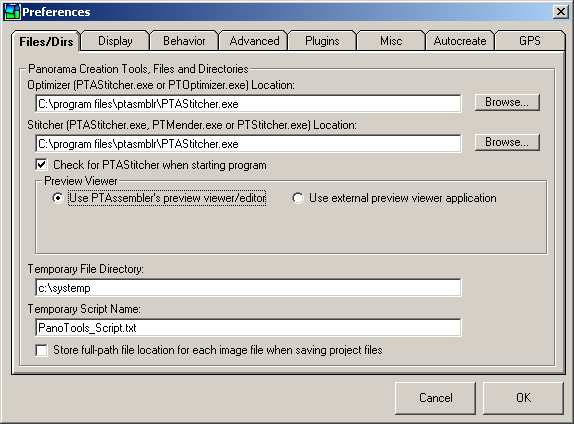Select the Files/Dirs tab
Image resolution: width=574 pixels, height=424 pixels.
[x=46, y=41]
